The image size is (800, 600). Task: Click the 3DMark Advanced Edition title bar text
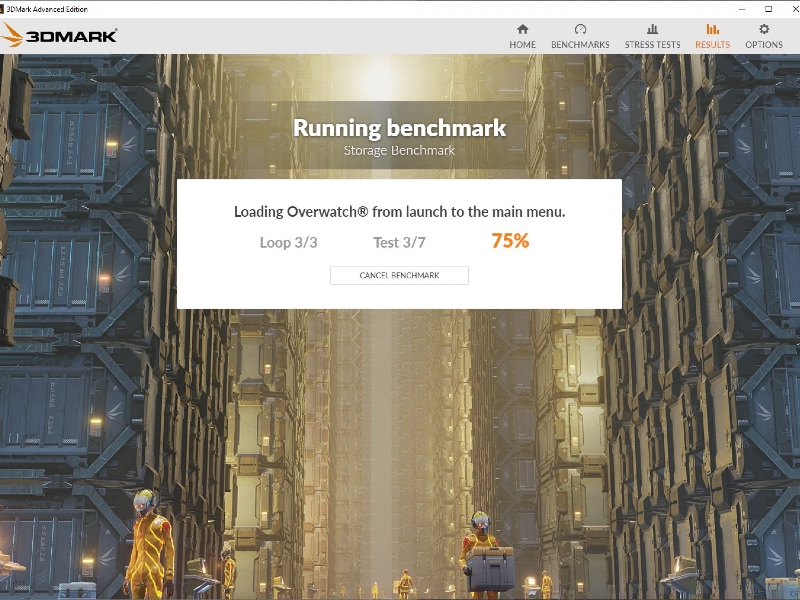(48, 7)
